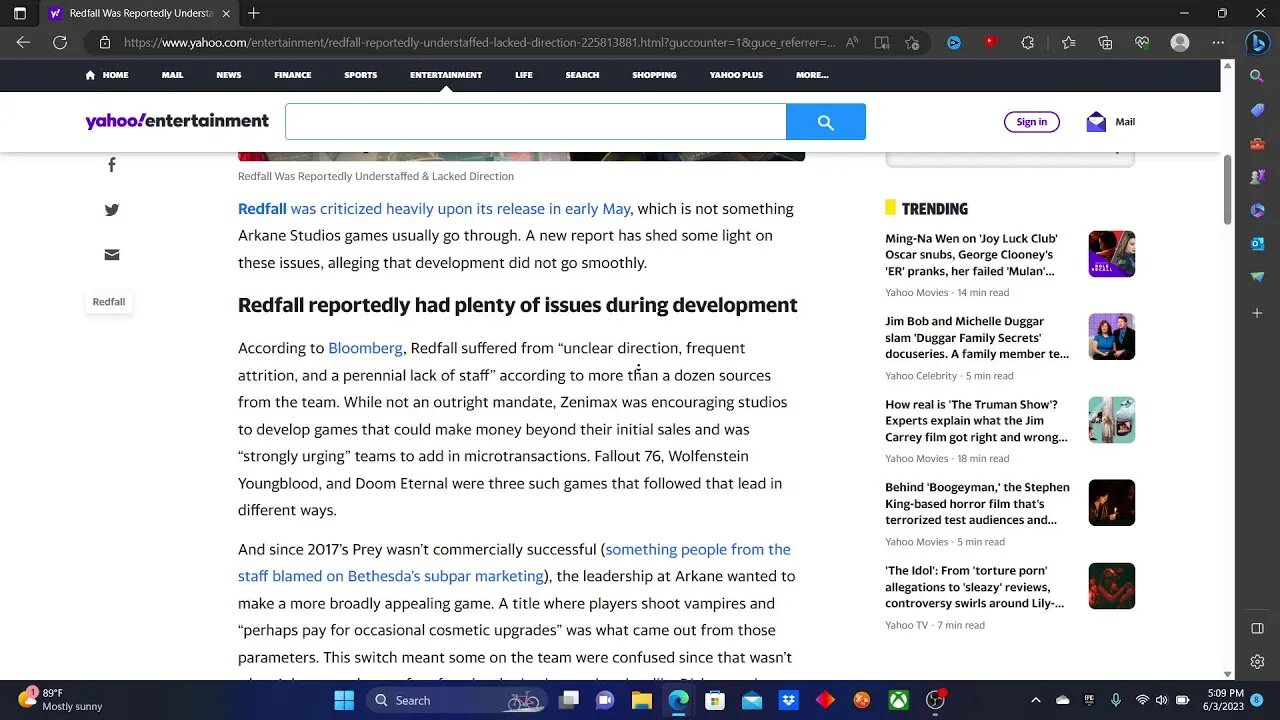The height and width of the screenshot is (720, 1280).
Task: Select ENTERTAINMENT in Yahoo nav bar
Action: point(446,75)
